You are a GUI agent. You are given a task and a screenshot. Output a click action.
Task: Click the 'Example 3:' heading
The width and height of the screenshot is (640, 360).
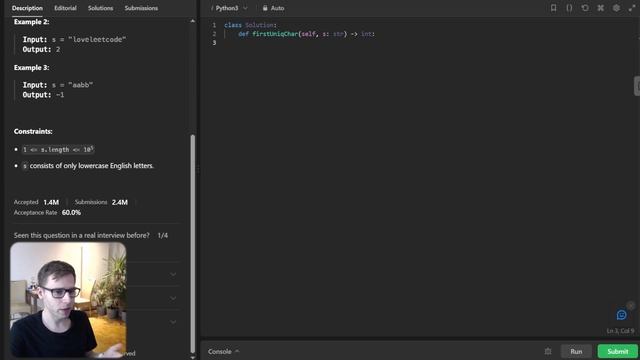(31, 67)
